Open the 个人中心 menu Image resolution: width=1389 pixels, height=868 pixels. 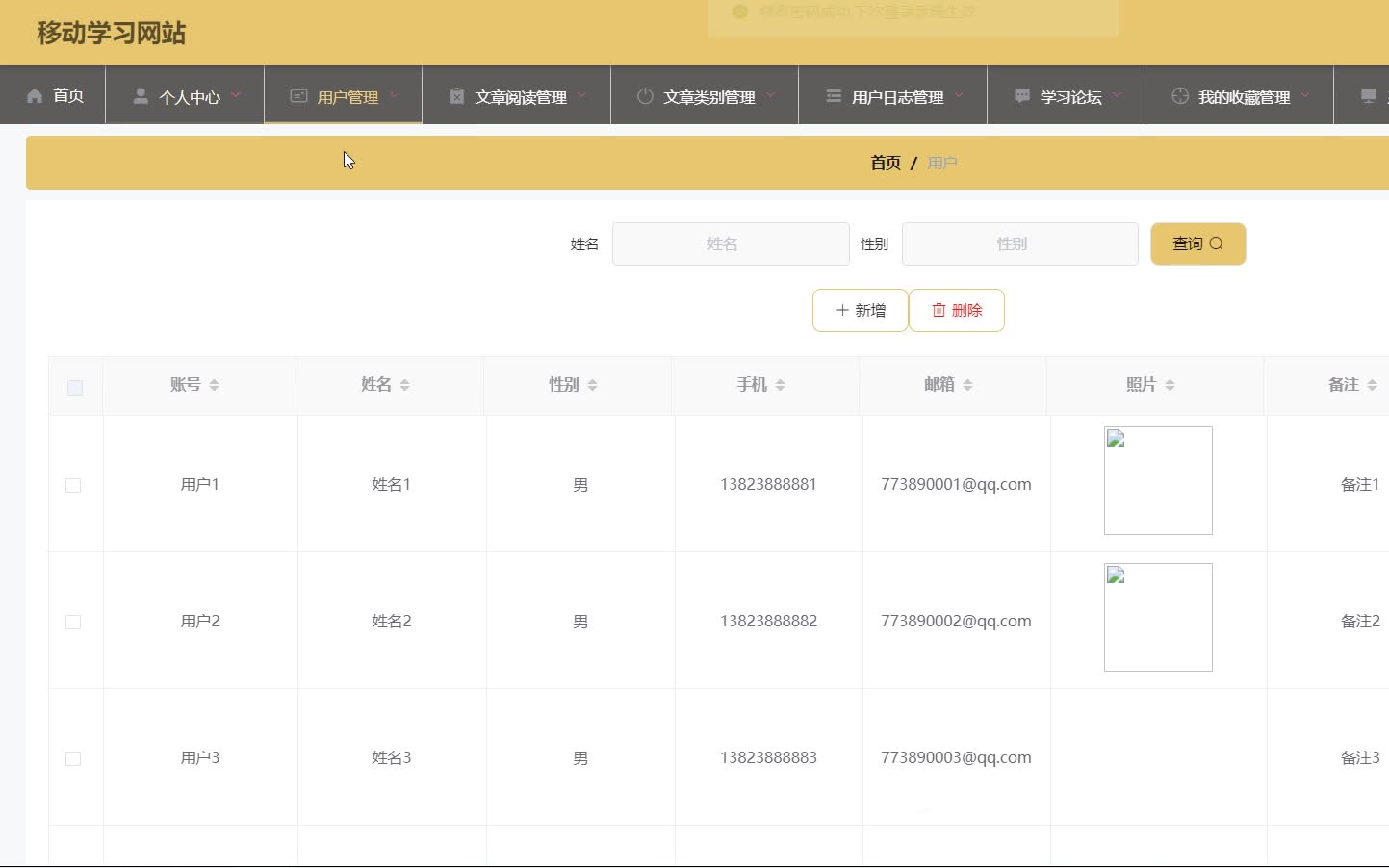tap(185, 95)
